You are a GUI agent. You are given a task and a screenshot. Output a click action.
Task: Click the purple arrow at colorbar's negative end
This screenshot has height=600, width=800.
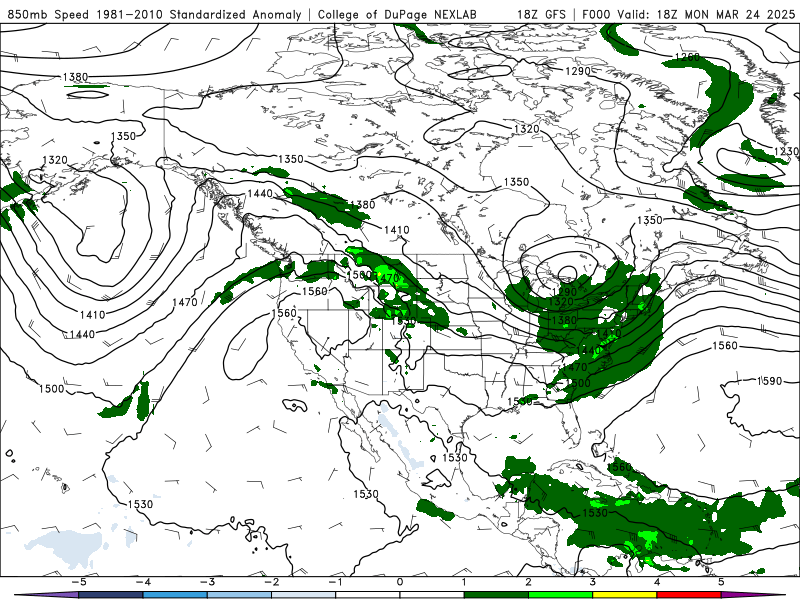coord(46,595)
